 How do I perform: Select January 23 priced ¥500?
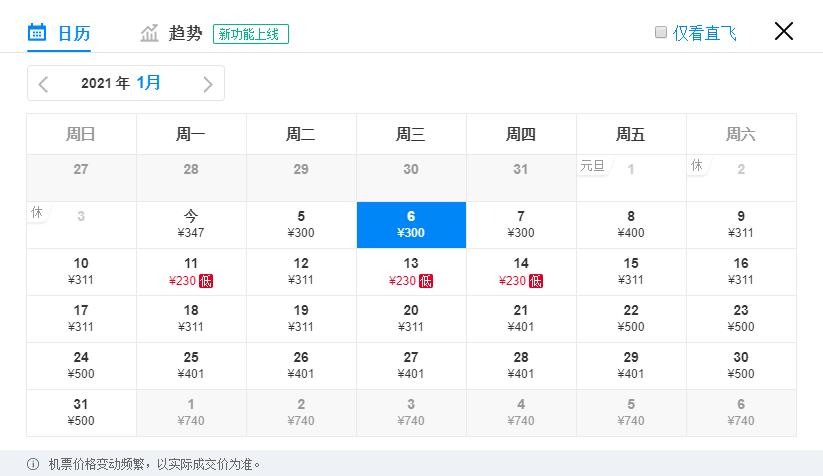tap(741, 319)
